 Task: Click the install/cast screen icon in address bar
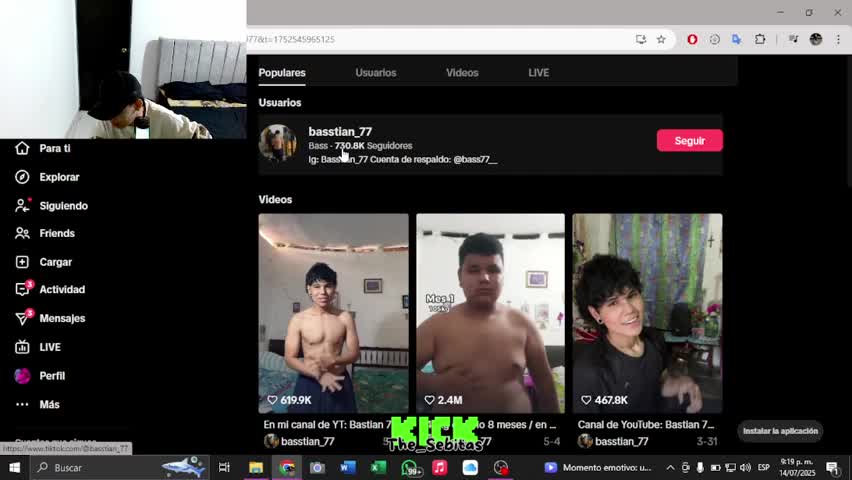click(641, 39)
